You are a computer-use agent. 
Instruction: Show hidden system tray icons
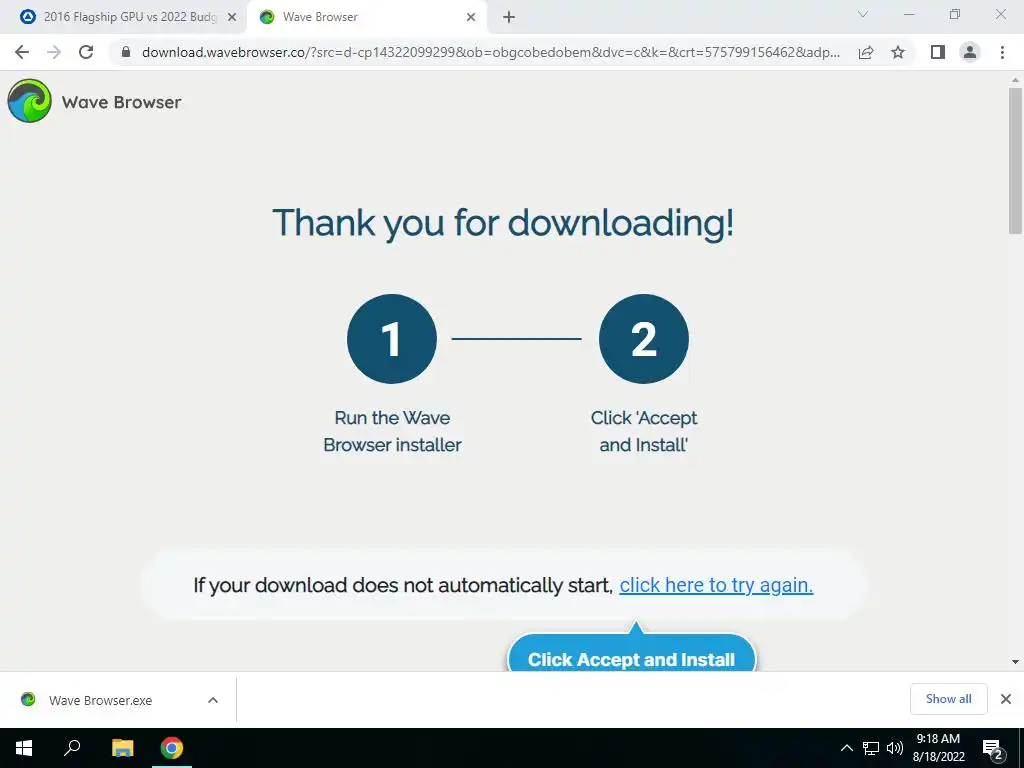(x=846, y=748)
